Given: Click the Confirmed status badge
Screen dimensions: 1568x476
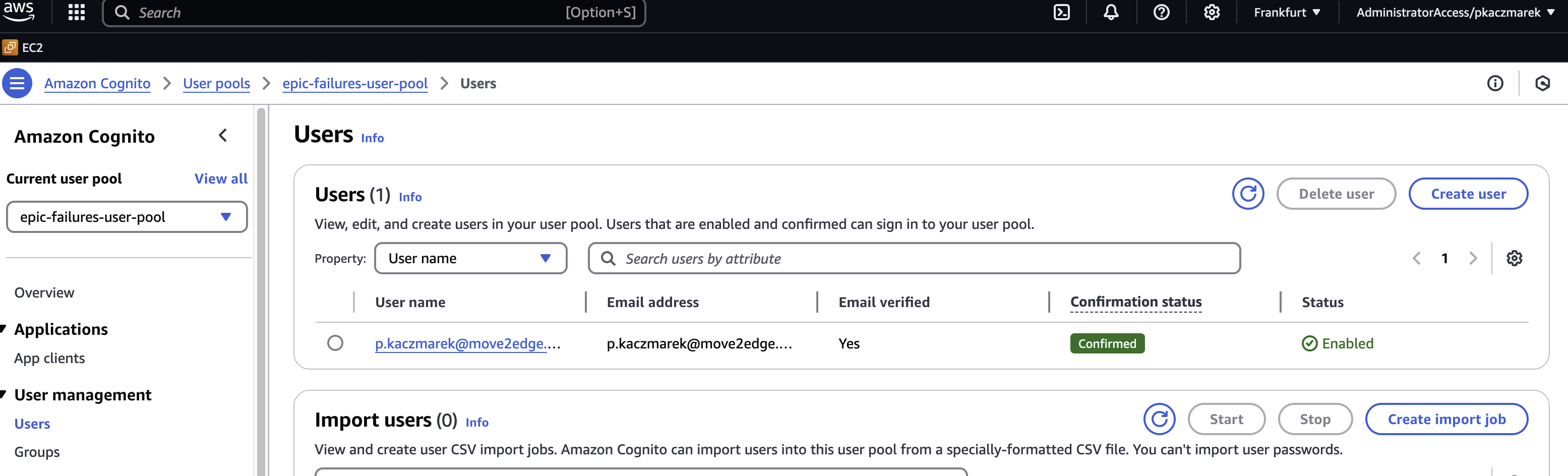Looking at the screenshot, I should click(1107, 343).
